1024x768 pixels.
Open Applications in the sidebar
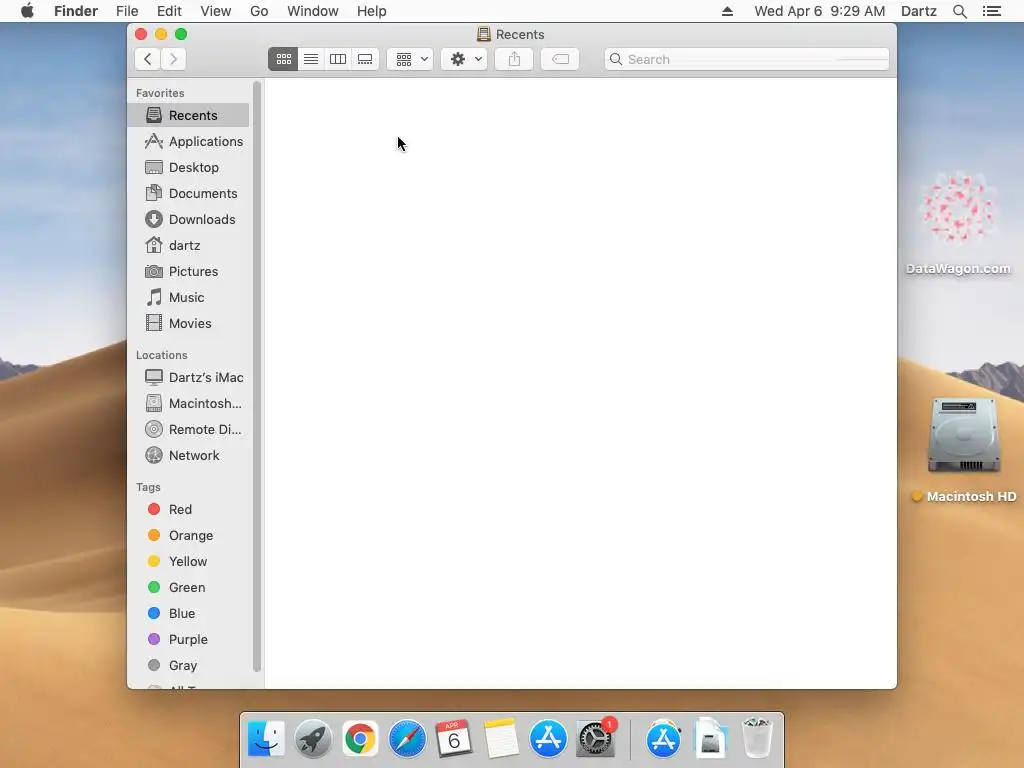coord(188,142)
